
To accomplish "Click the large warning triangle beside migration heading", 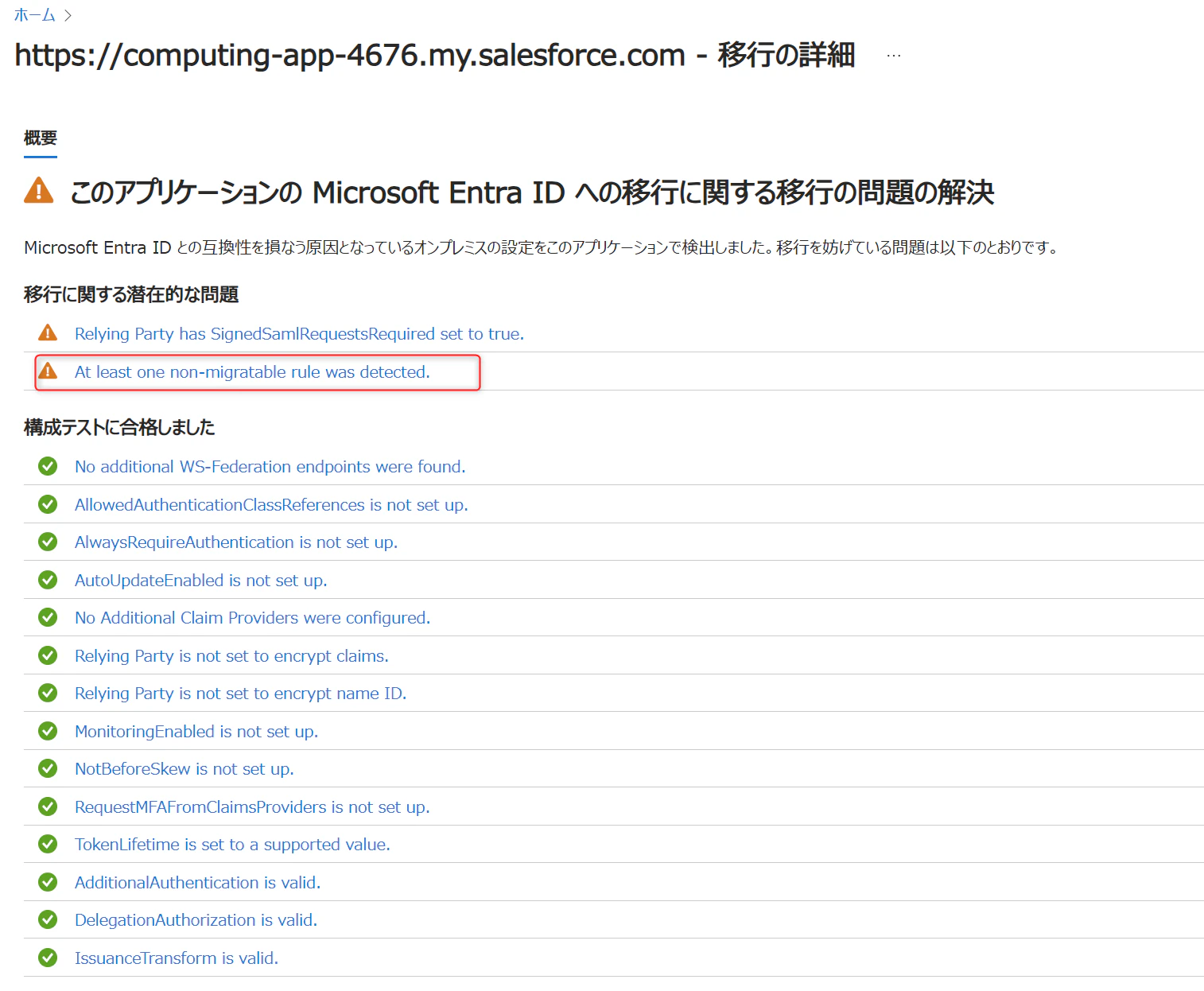I will click(x=39, y=191).
